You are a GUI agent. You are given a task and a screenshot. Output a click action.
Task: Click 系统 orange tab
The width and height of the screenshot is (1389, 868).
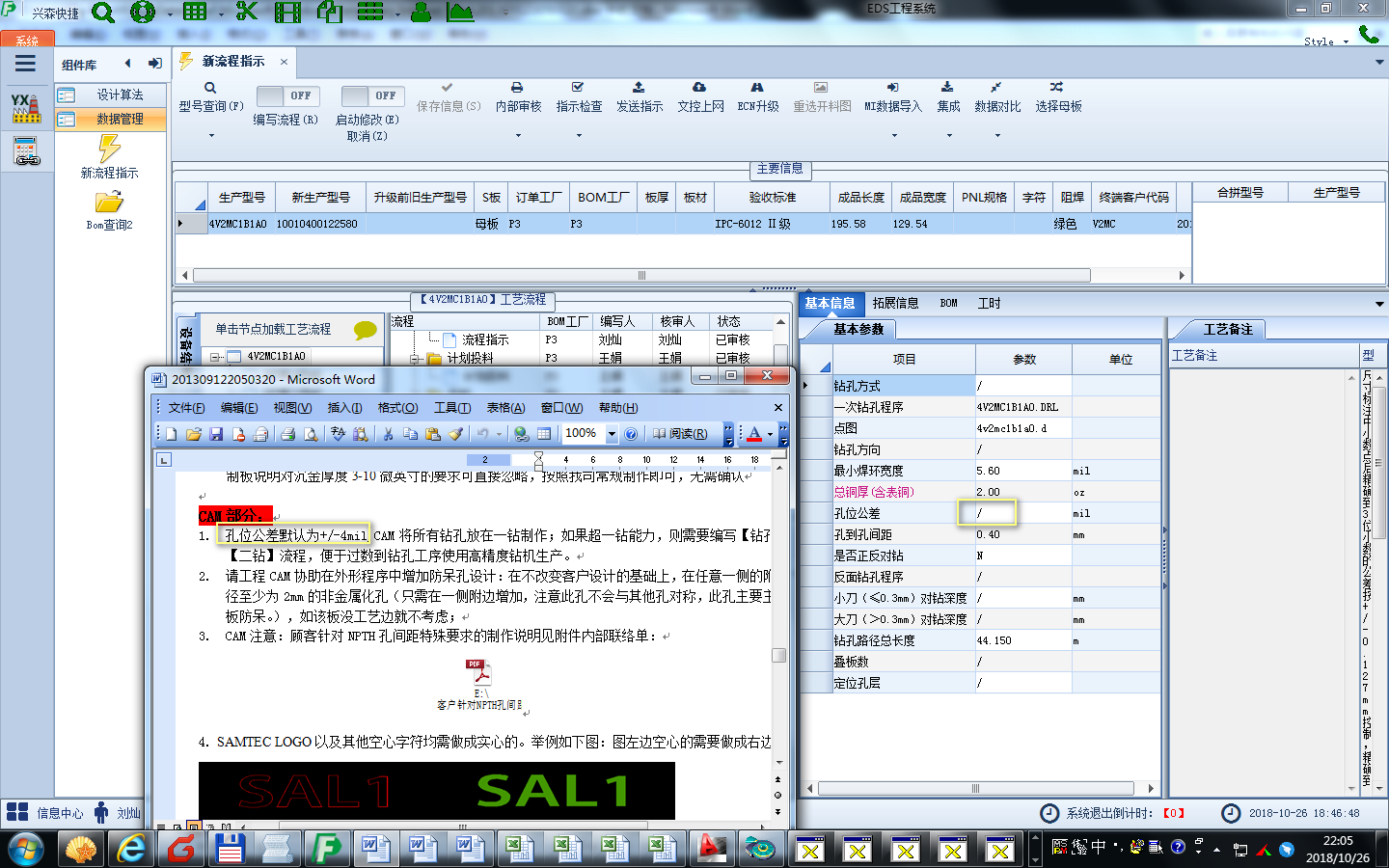pos(27,40)
